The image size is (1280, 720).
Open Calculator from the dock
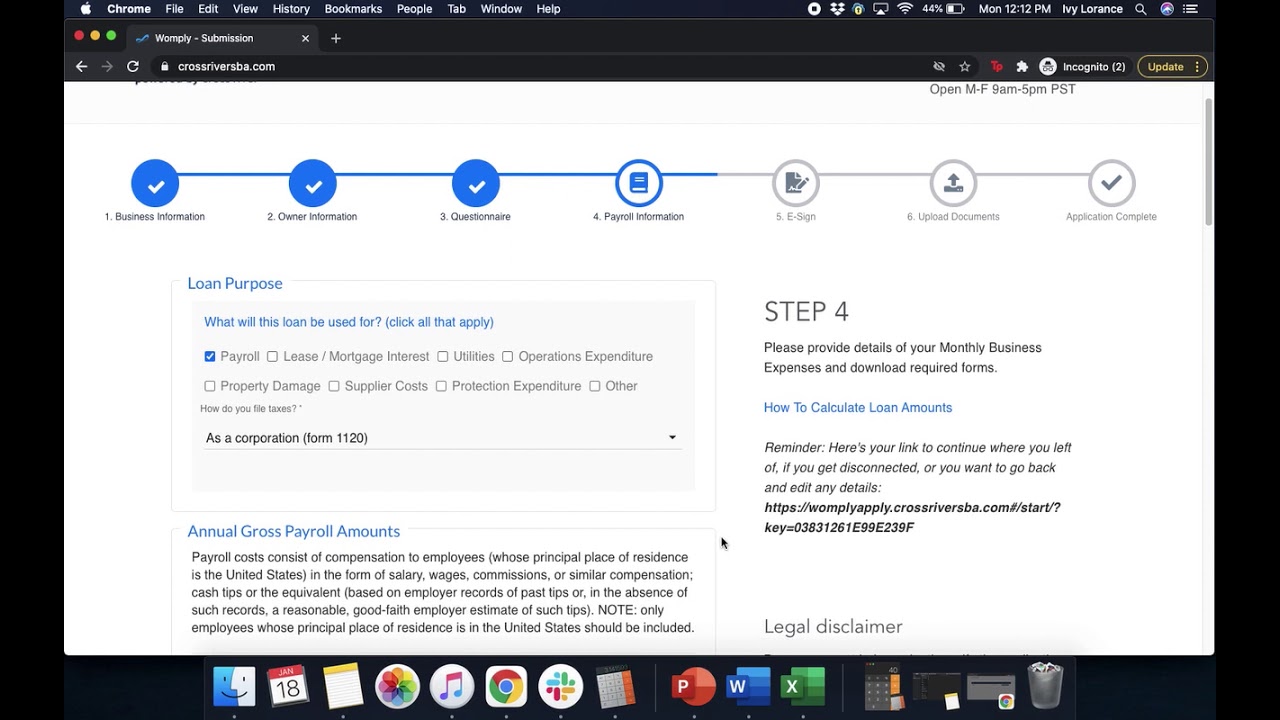pos(615,687)
